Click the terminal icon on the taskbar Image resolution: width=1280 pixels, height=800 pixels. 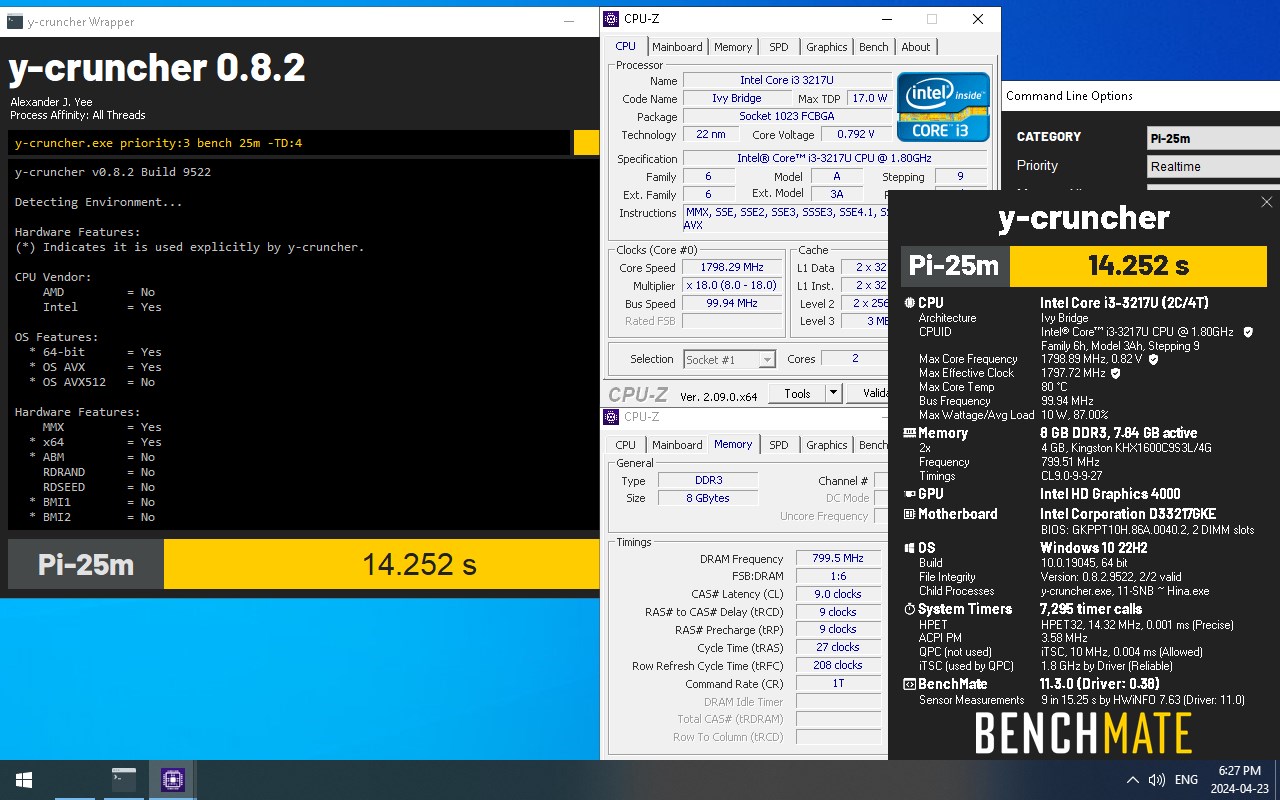click(124, 780)
